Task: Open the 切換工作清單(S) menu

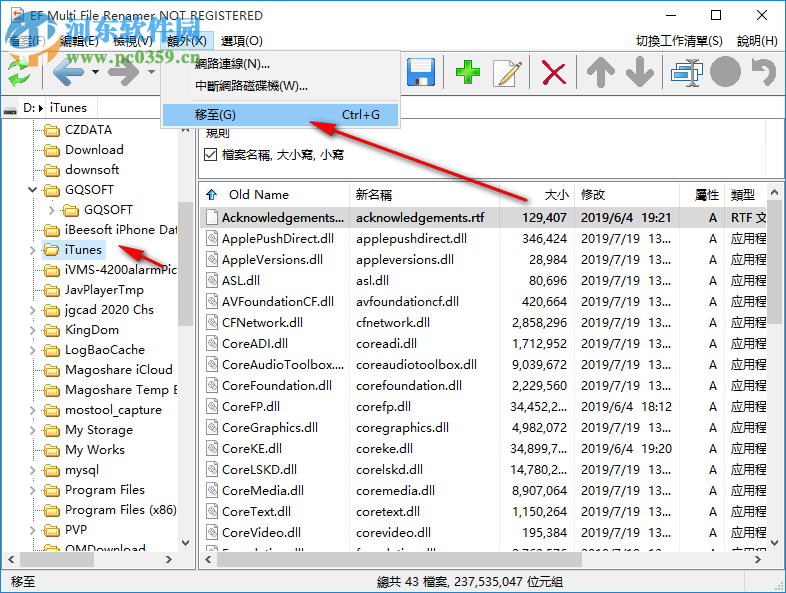Action: (679, 41)
